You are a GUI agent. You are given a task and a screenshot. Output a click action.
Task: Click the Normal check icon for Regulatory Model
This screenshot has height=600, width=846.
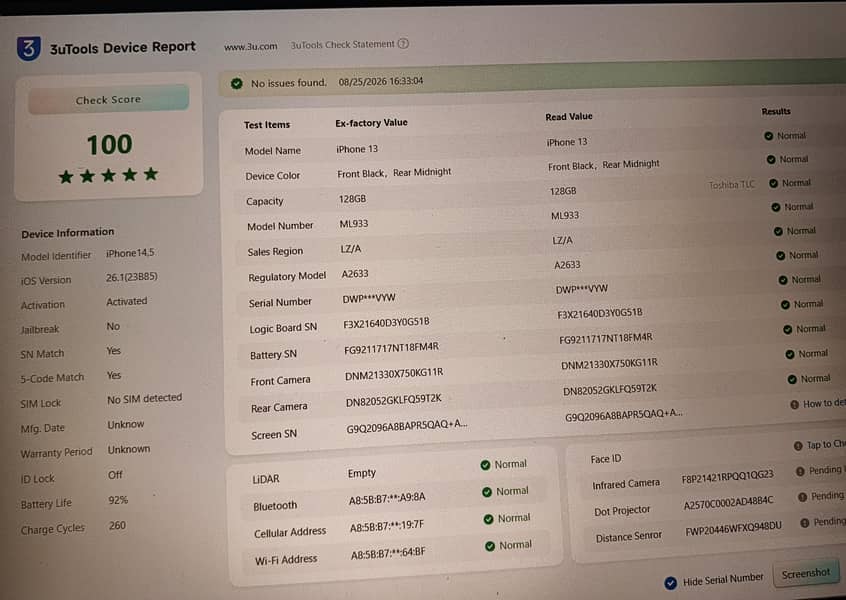780,255
